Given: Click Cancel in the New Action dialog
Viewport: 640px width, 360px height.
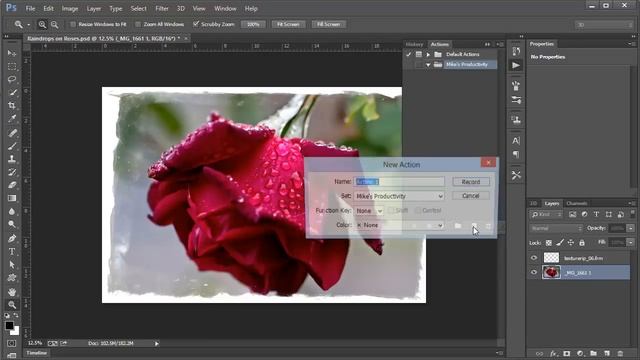Looking at the screenshot, I should click(471, 196).
